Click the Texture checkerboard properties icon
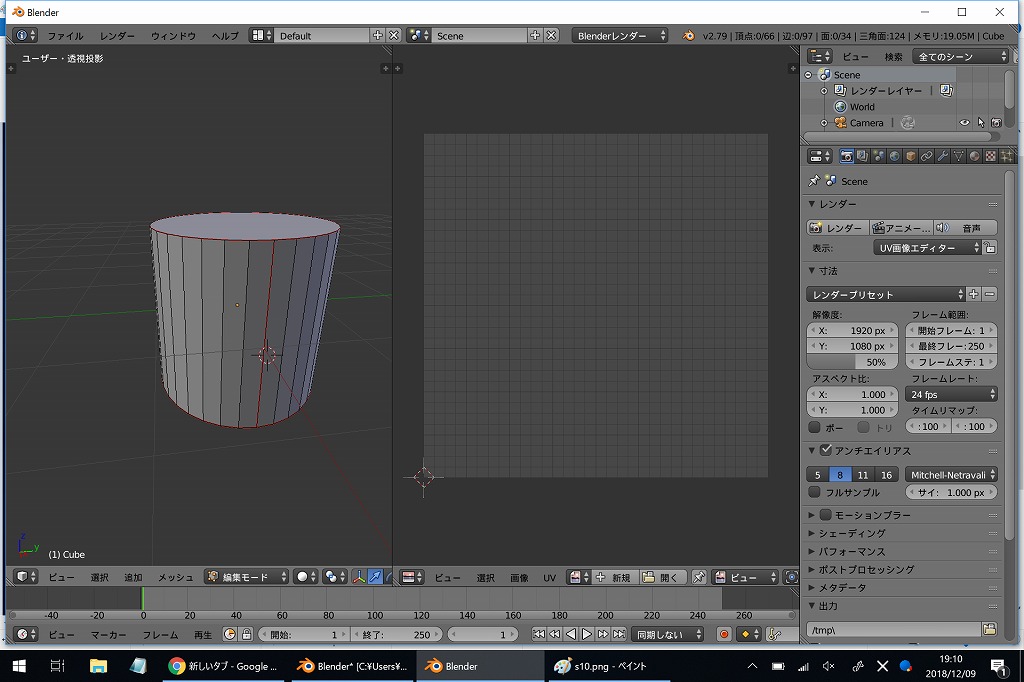Screen dimensions: 1024x682 point(990,156)
